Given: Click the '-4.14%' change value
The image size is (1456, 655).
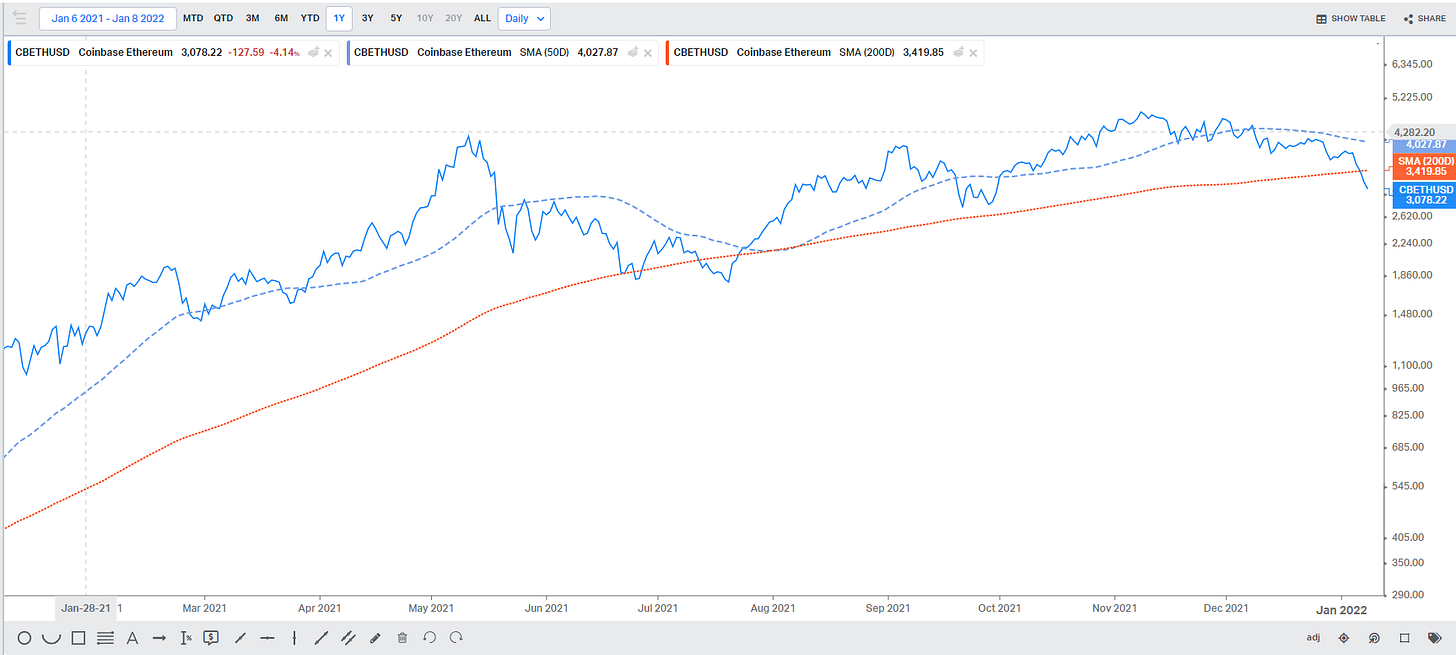Looking at the screenshot, I should pos(284,52).
